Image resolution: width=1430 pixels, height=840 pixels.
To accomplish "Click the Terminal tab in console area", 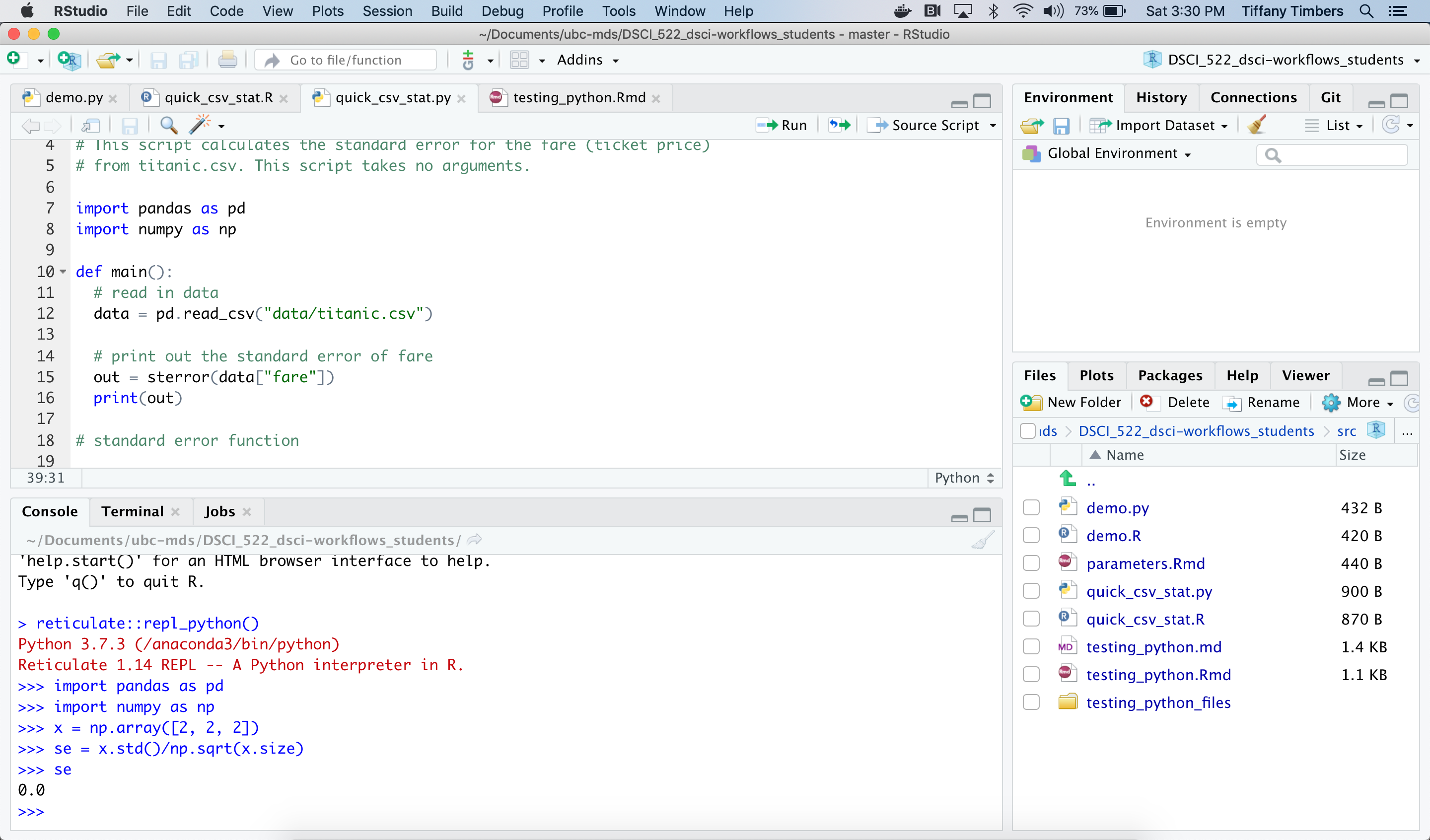I will (132, 510).
